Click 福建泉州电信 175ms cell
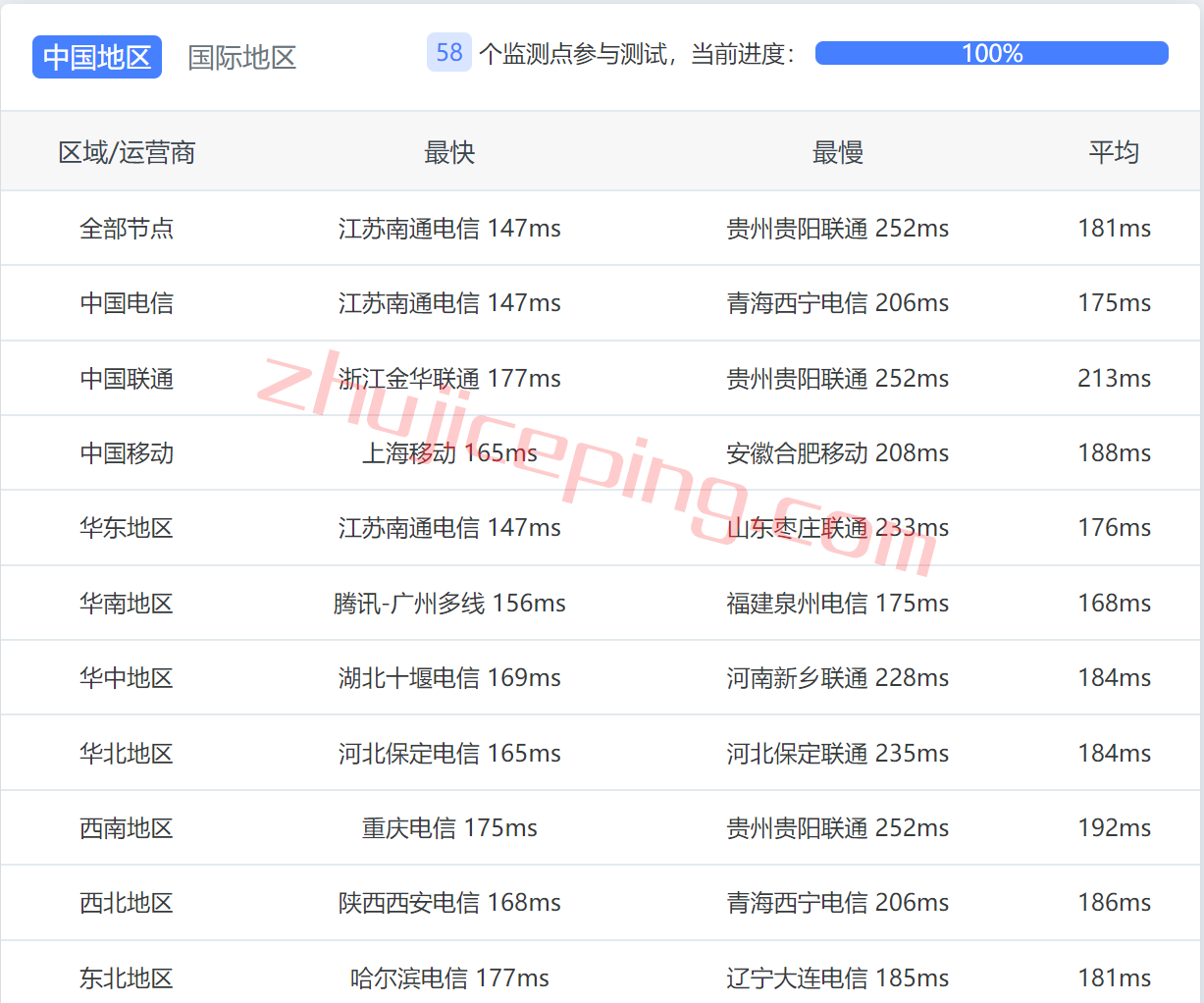The height and width of the screenshot is (1003, 1204). 838,604
